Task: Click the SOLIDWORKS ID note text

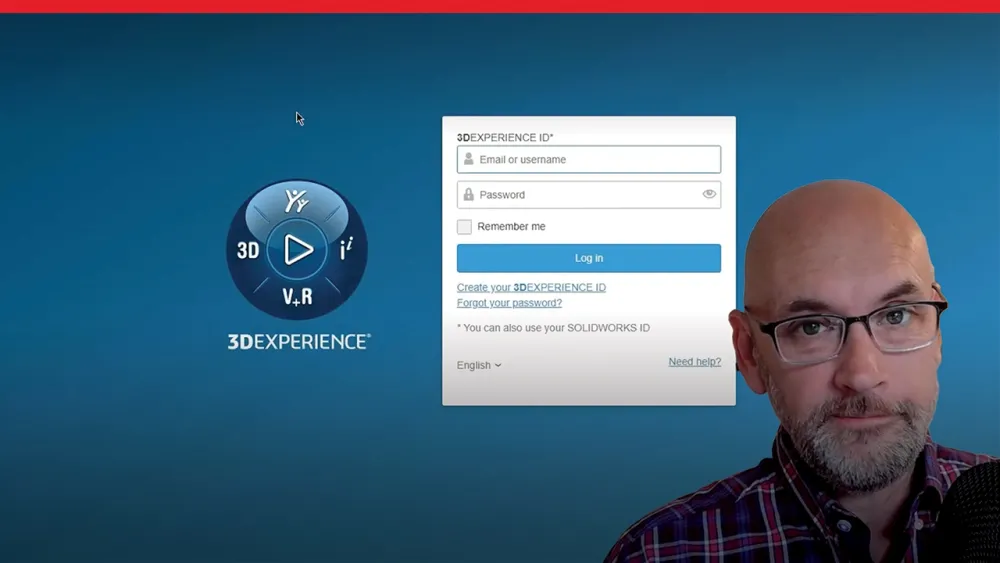Action: tap(554, 328)
